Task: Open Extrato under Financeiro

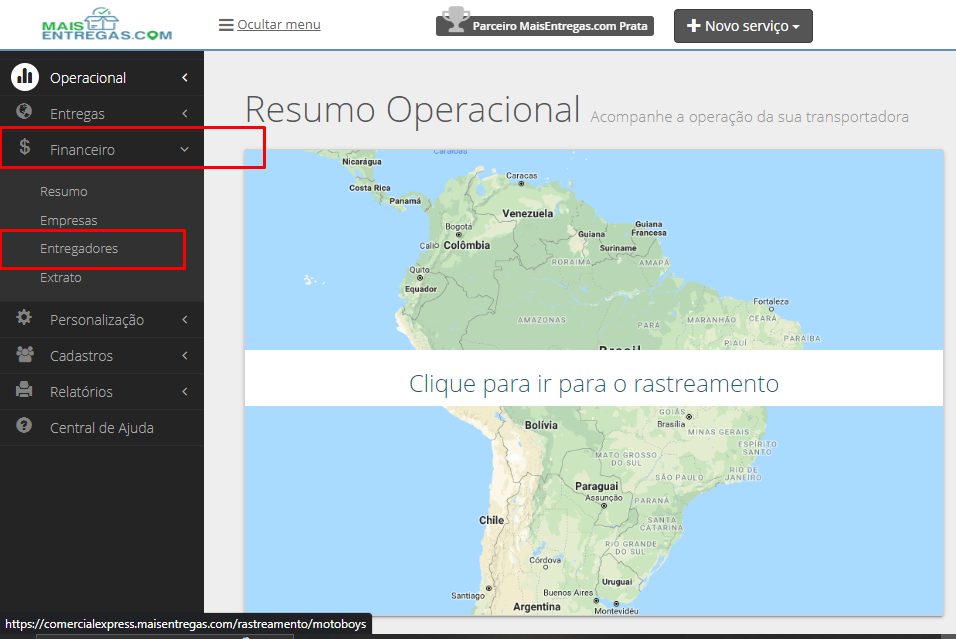Action: coord(61,277)
